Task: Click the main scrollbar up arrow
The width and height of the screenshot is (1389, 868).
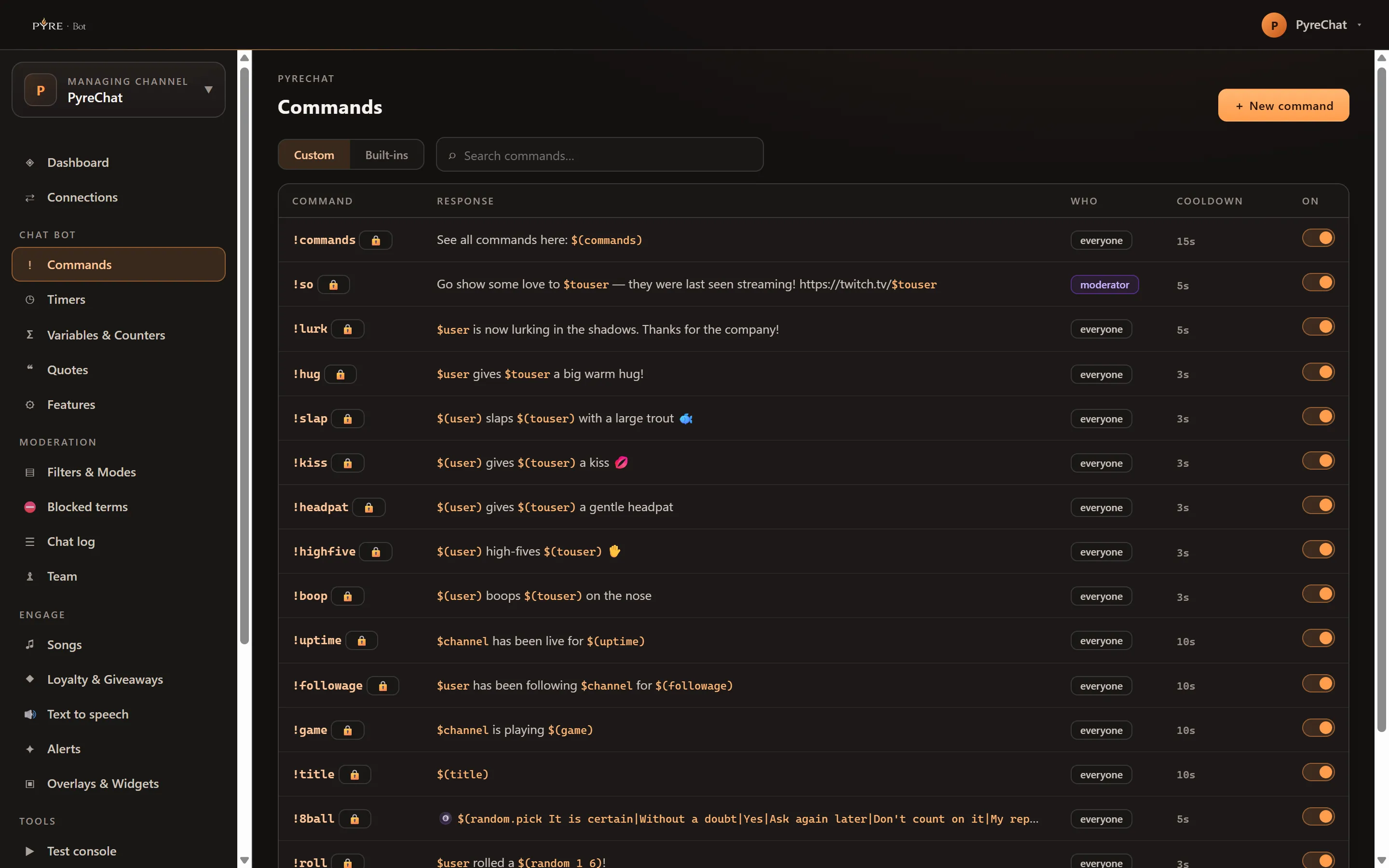Action: click(1382, 58)
